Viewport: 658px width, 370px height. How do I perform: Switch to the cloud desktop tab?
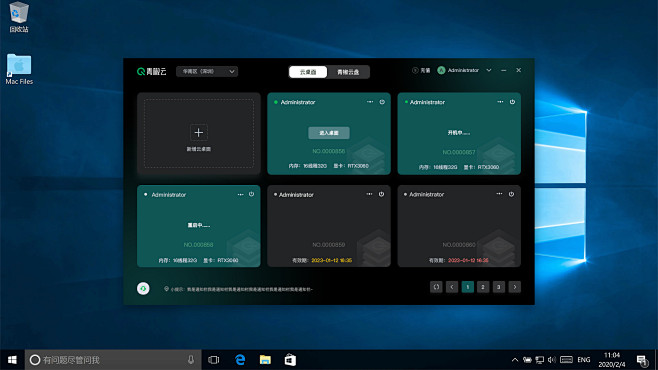(x=308, y=72)
